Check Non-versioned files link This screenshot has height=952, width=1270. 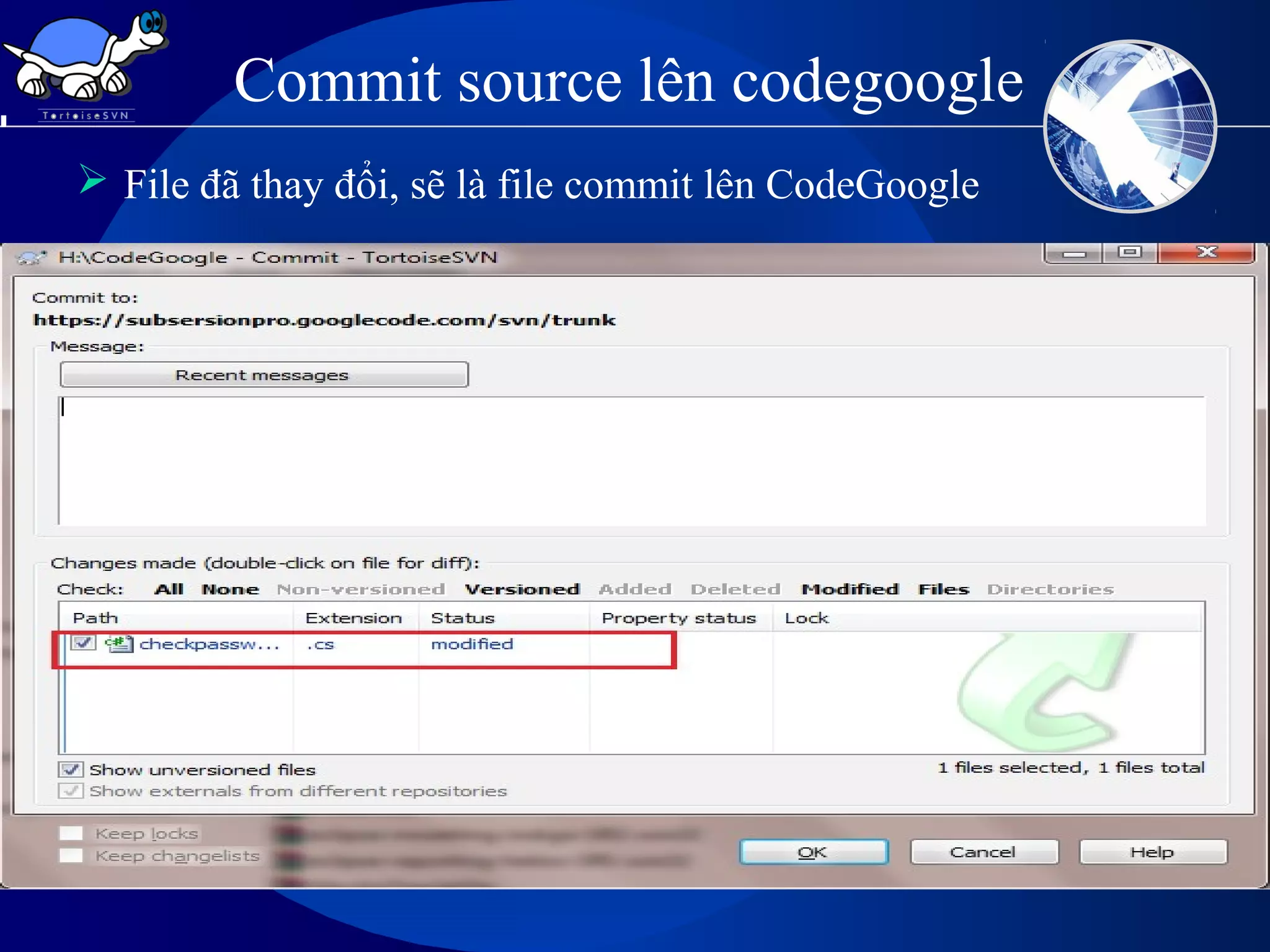click(x=361, y=589)
